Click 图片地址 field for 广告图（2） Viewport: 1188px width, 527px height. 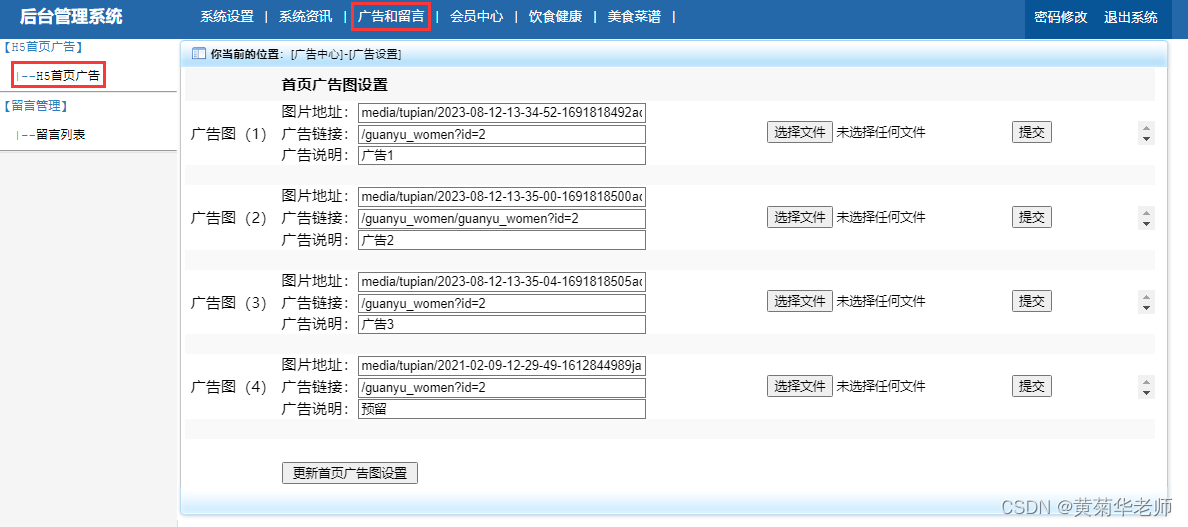pos(502,198)
